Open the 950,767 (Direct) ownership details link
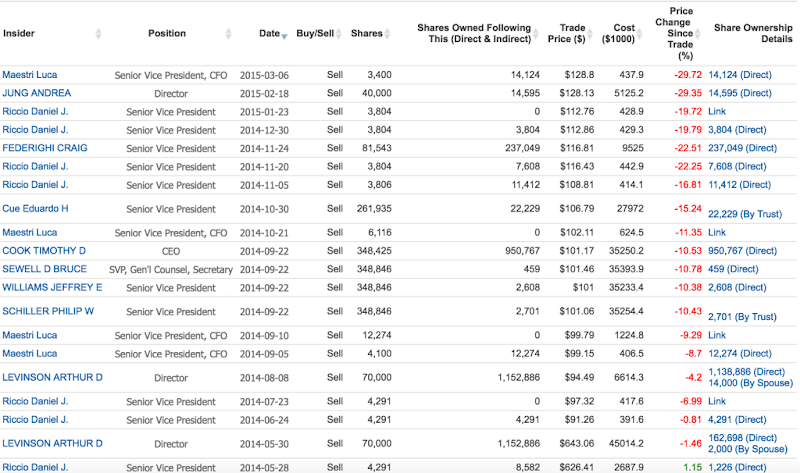 click(x=742, y=250)
